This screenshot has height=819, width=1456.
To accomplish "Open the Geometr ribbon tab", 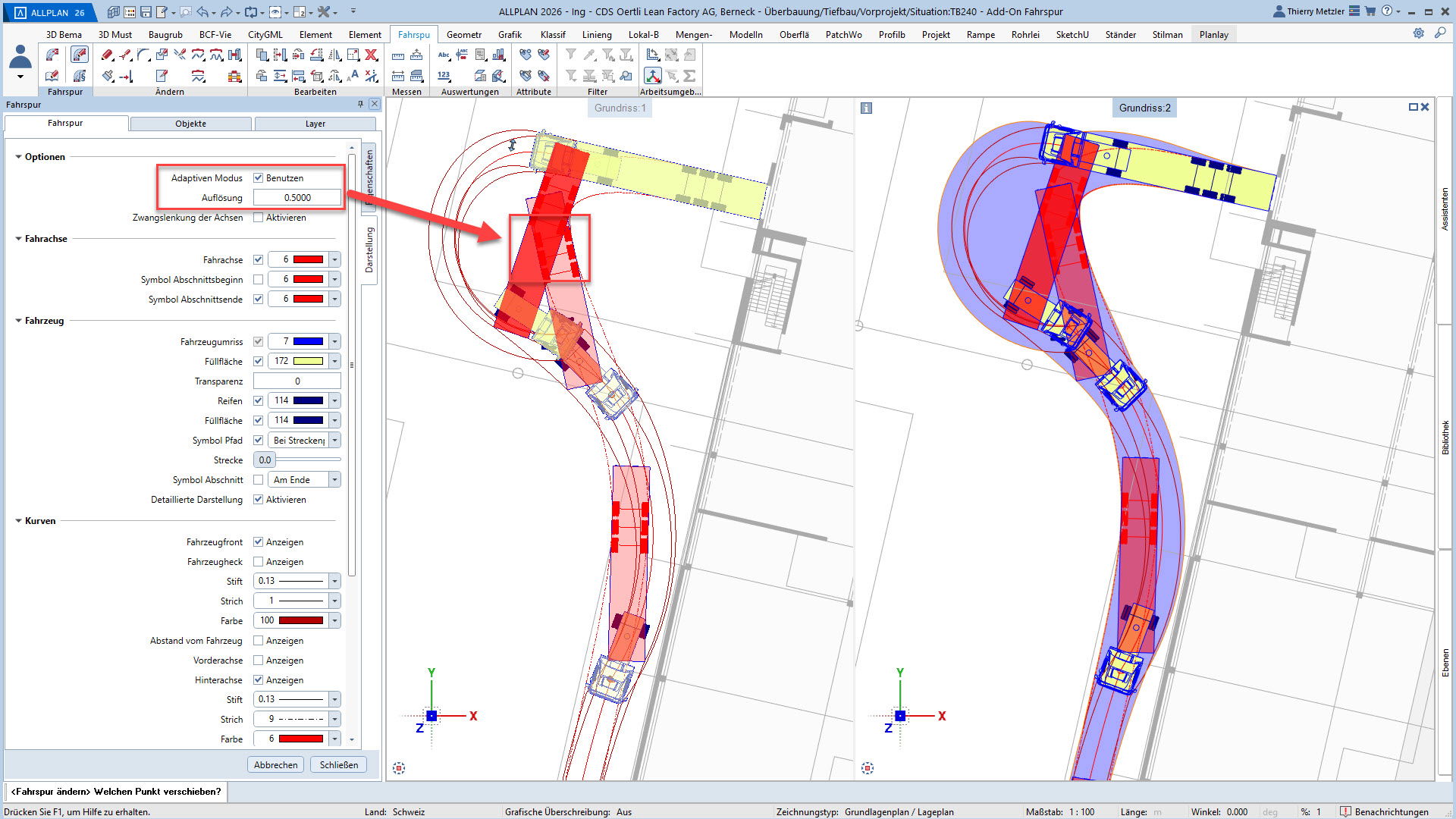I will tap(463, 34).
